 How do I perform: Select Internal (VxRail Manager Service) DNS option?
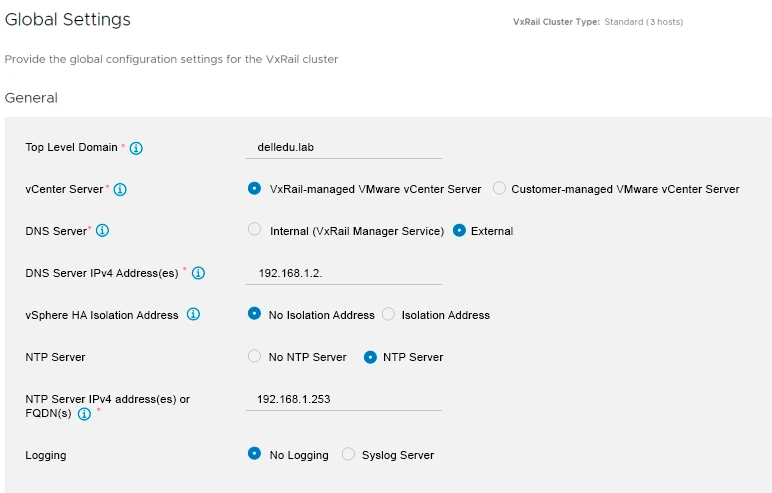click(254, 230)
